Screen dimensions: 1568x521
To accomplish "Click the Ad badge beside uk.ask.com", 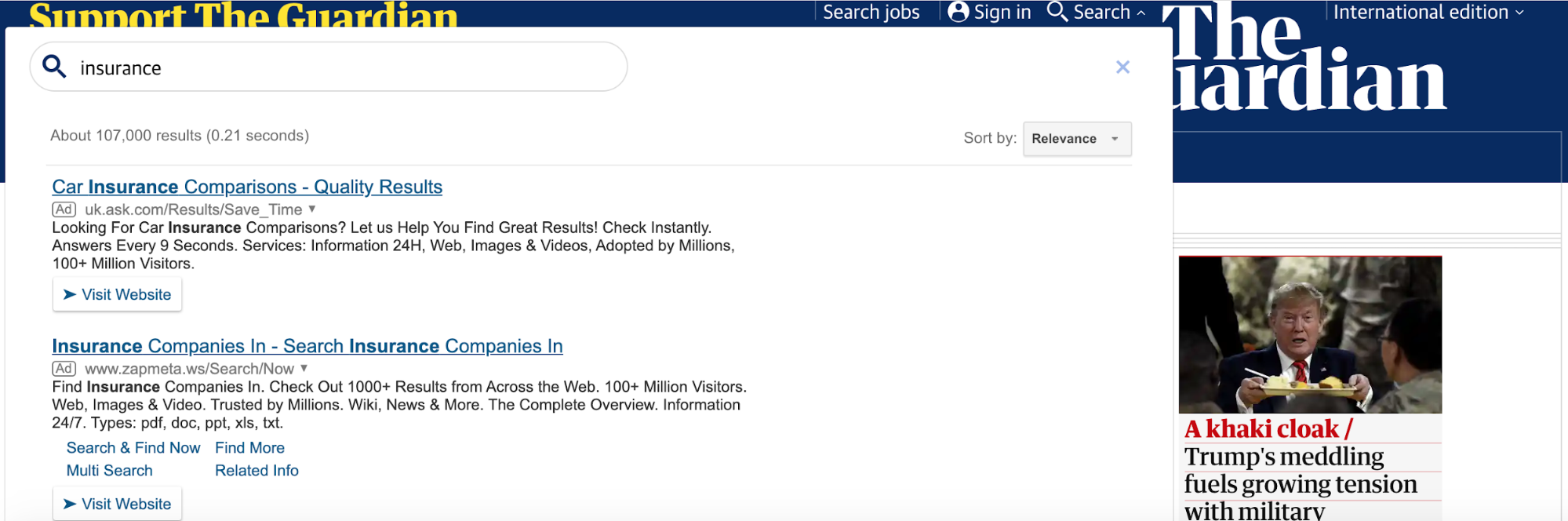I will pyautogui.click(x=64, y=209).
